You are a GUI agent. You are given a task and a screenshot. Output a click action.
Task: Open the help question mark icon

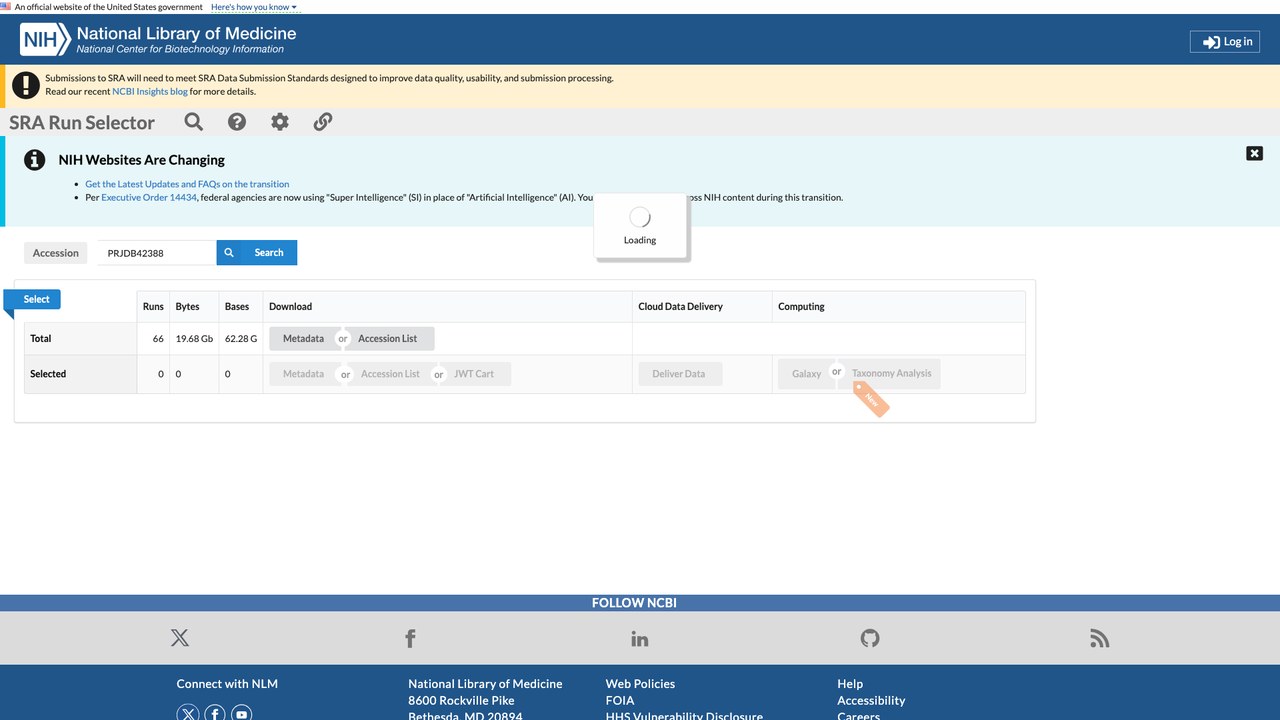pyautogui.click(x=237, y=122)
